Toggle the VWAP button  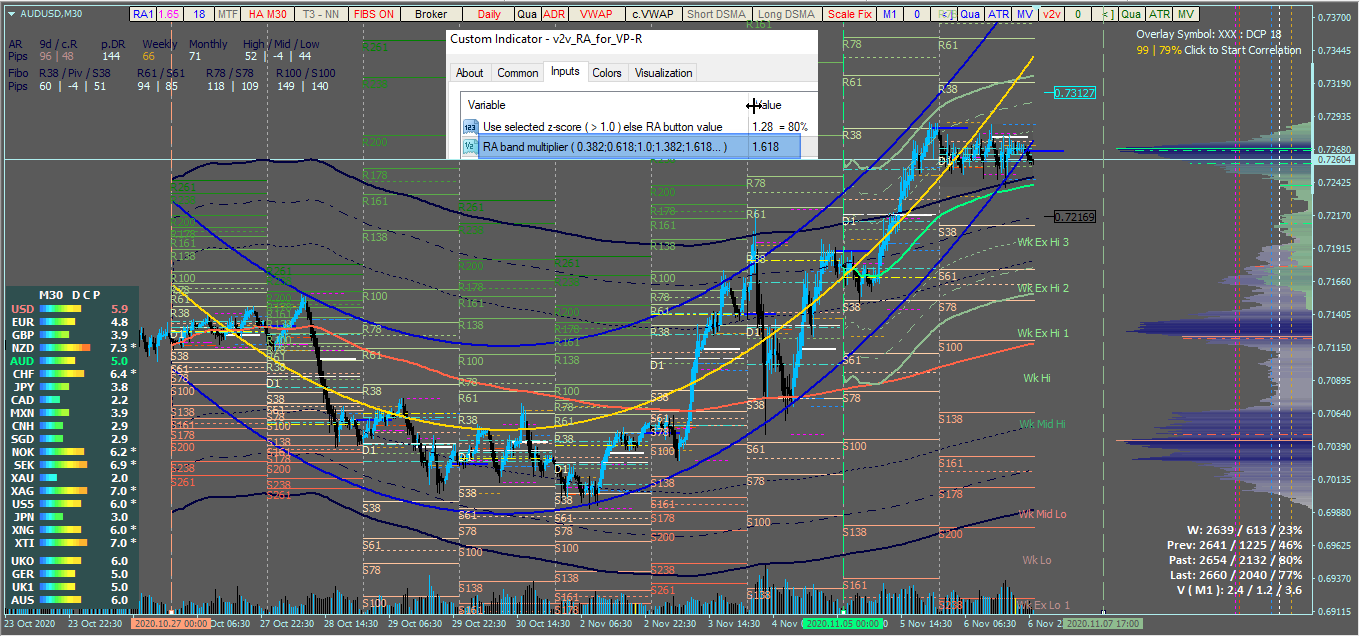[596, 15]
